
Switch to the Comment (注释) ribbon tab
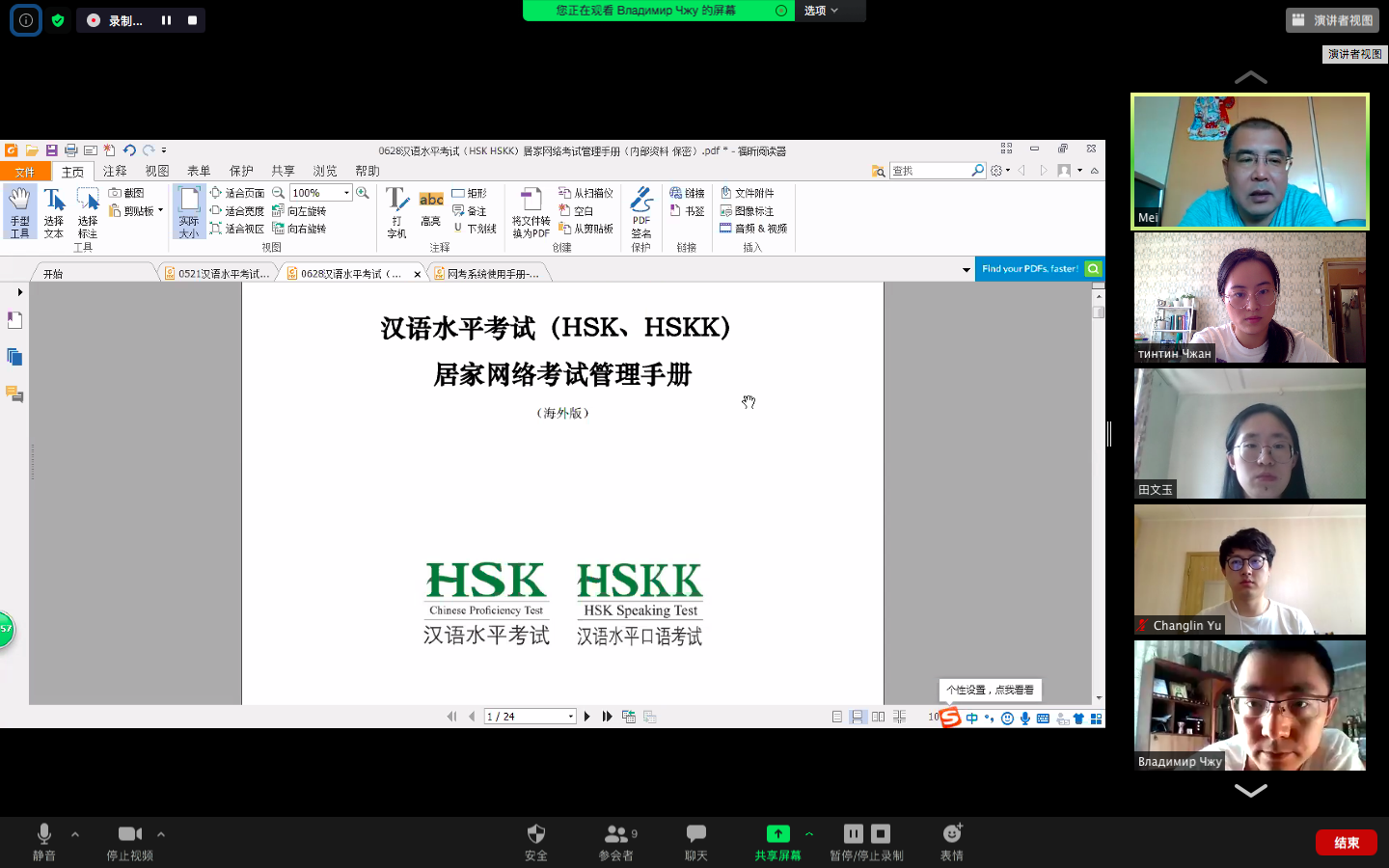(x=115, y=172)
